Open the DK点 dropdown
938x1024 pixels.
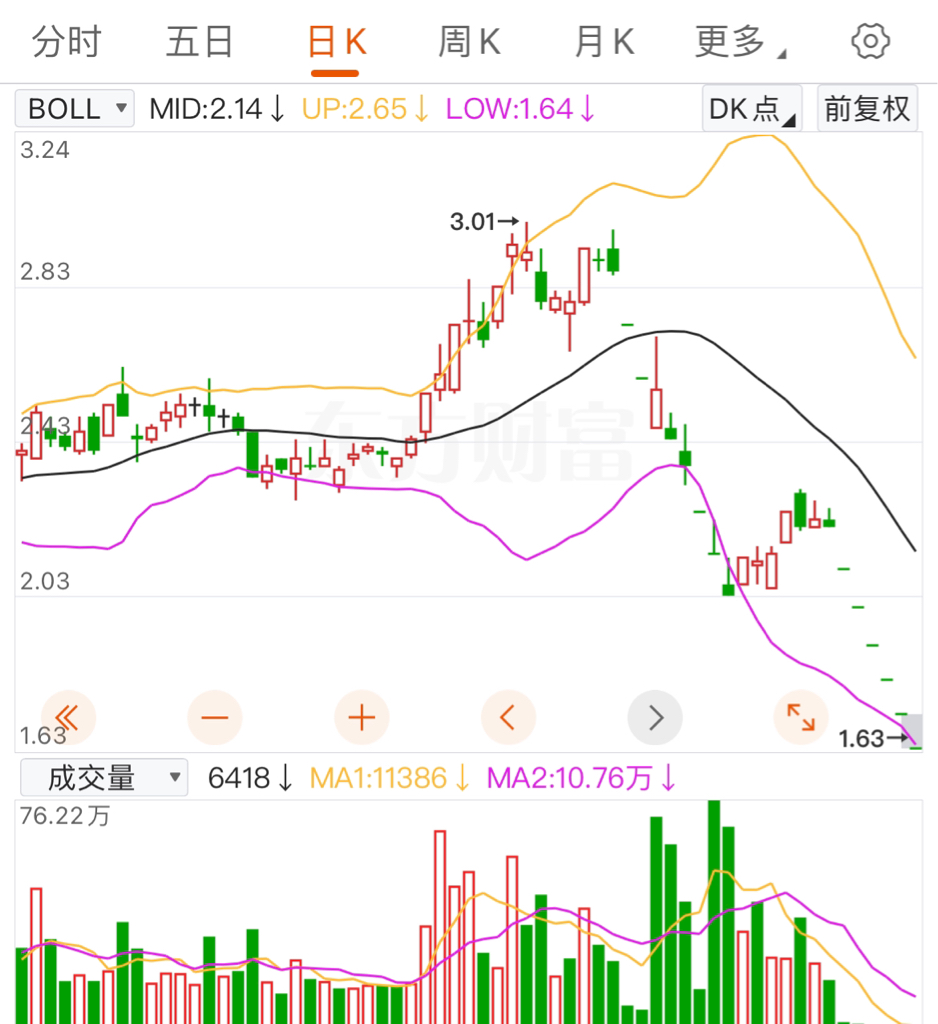click(x=752, y=108)
